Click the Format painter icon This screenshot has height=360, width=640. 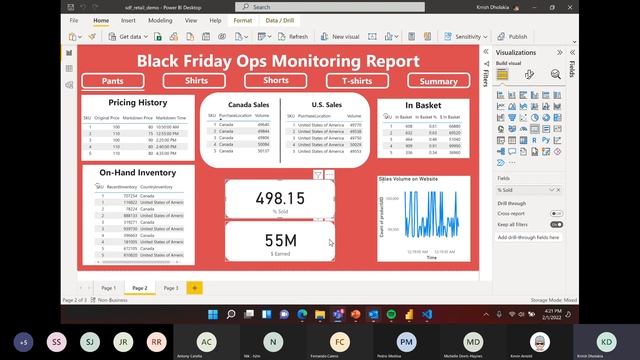tap(92, 37)
